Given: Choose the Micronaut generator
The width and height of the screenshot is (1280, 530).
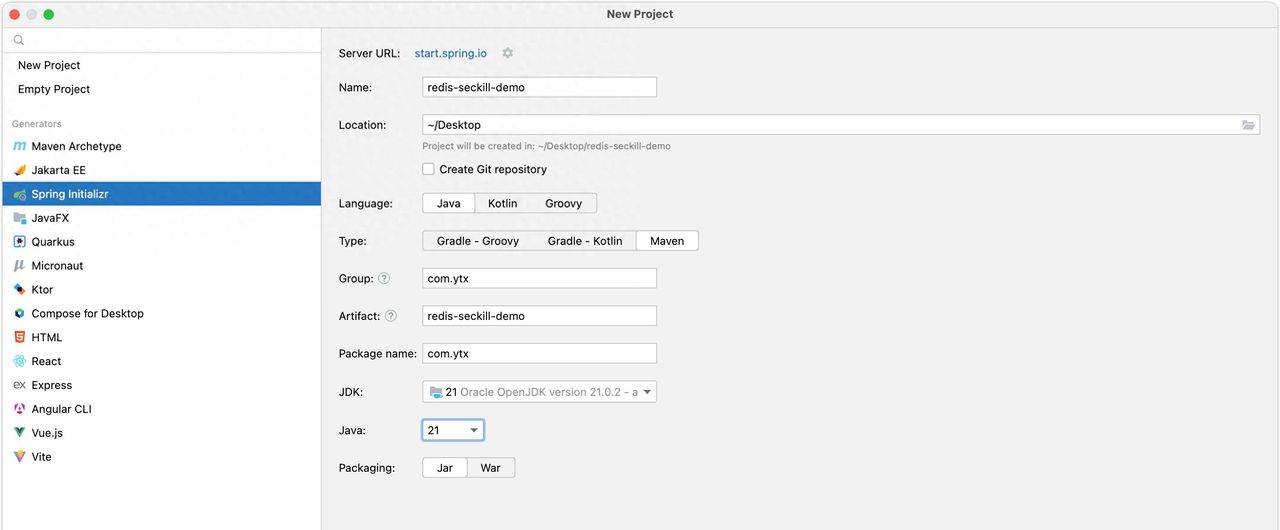Looking at the screenshot, I should (57, 266).
